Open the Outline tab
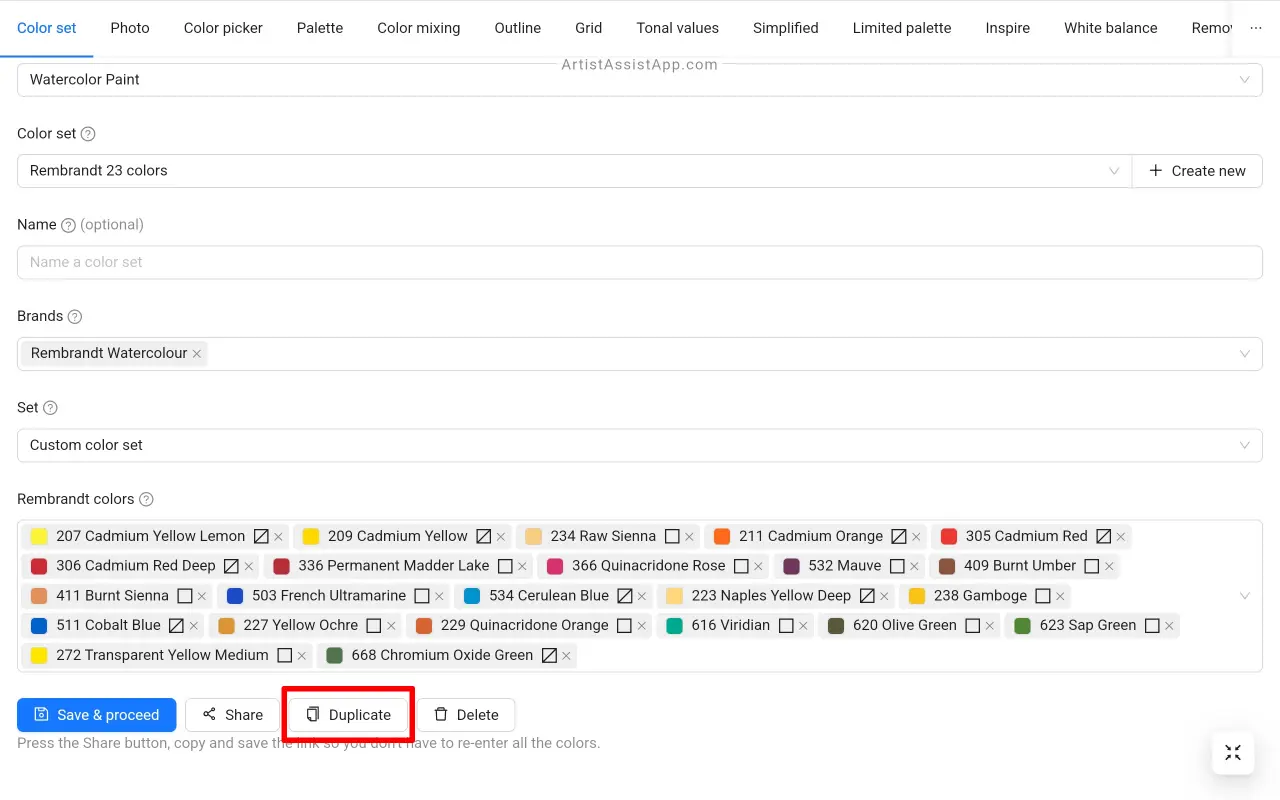This screenshot has width=1280, height=800. point(518,28)
